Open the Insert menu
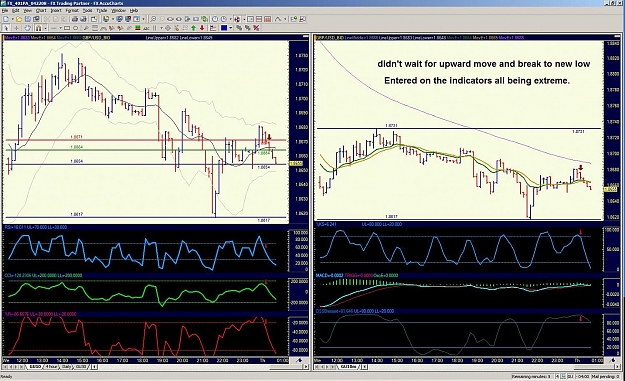The image size is (625, 381). coord(56,10)
